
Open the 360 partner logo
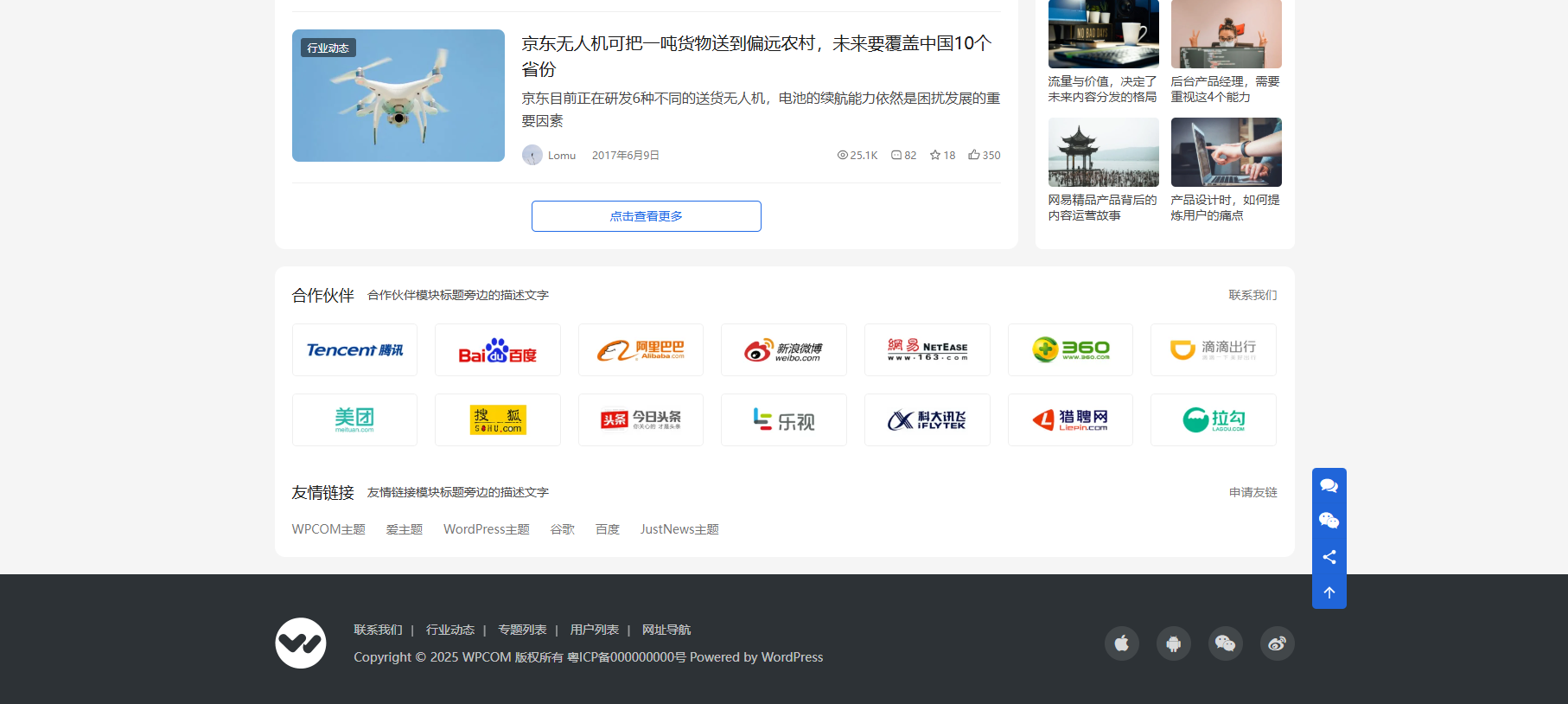tap(1070, 349)
